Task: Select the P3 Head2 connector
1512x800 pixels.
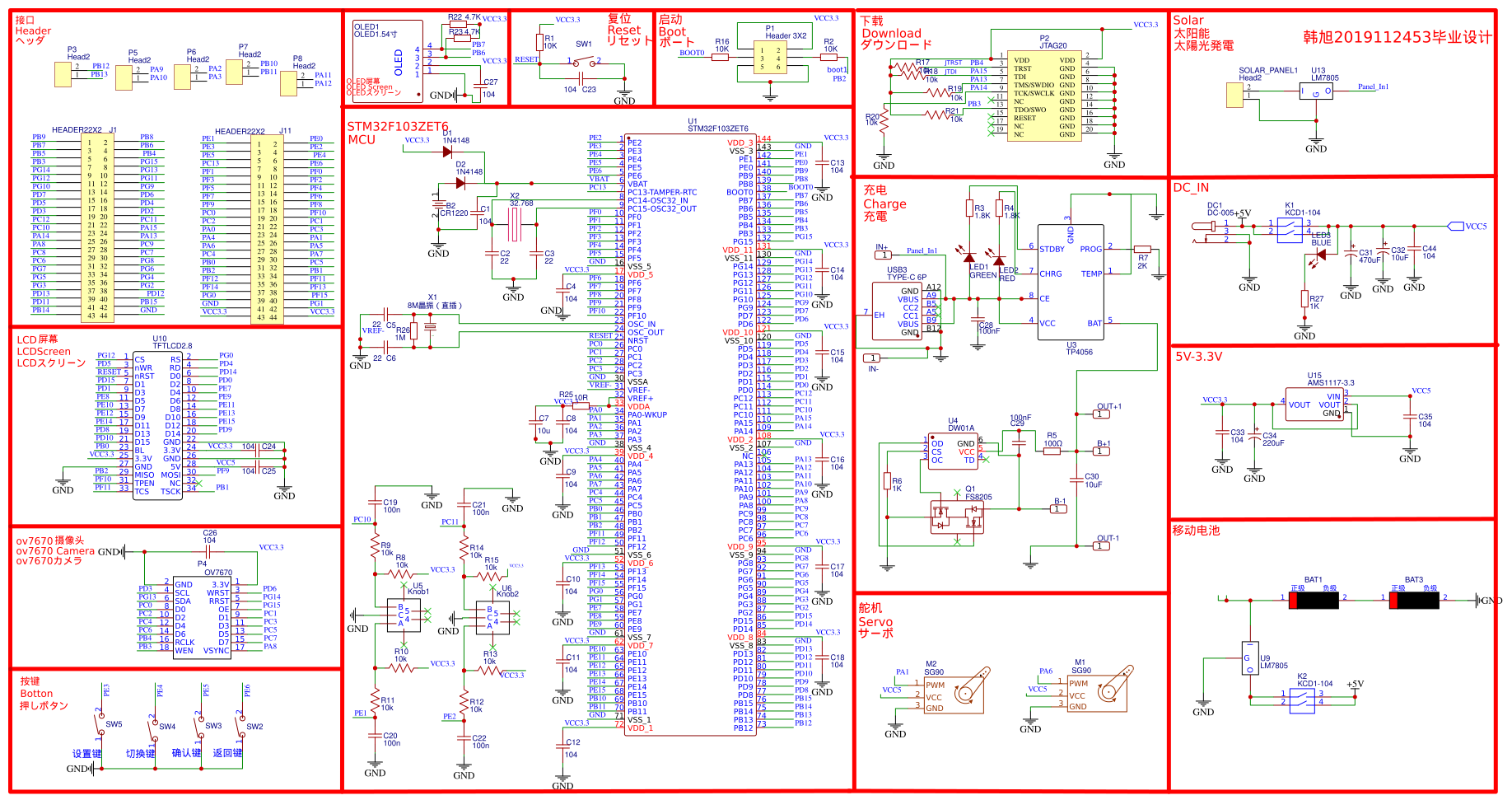Action: point(63,74)
